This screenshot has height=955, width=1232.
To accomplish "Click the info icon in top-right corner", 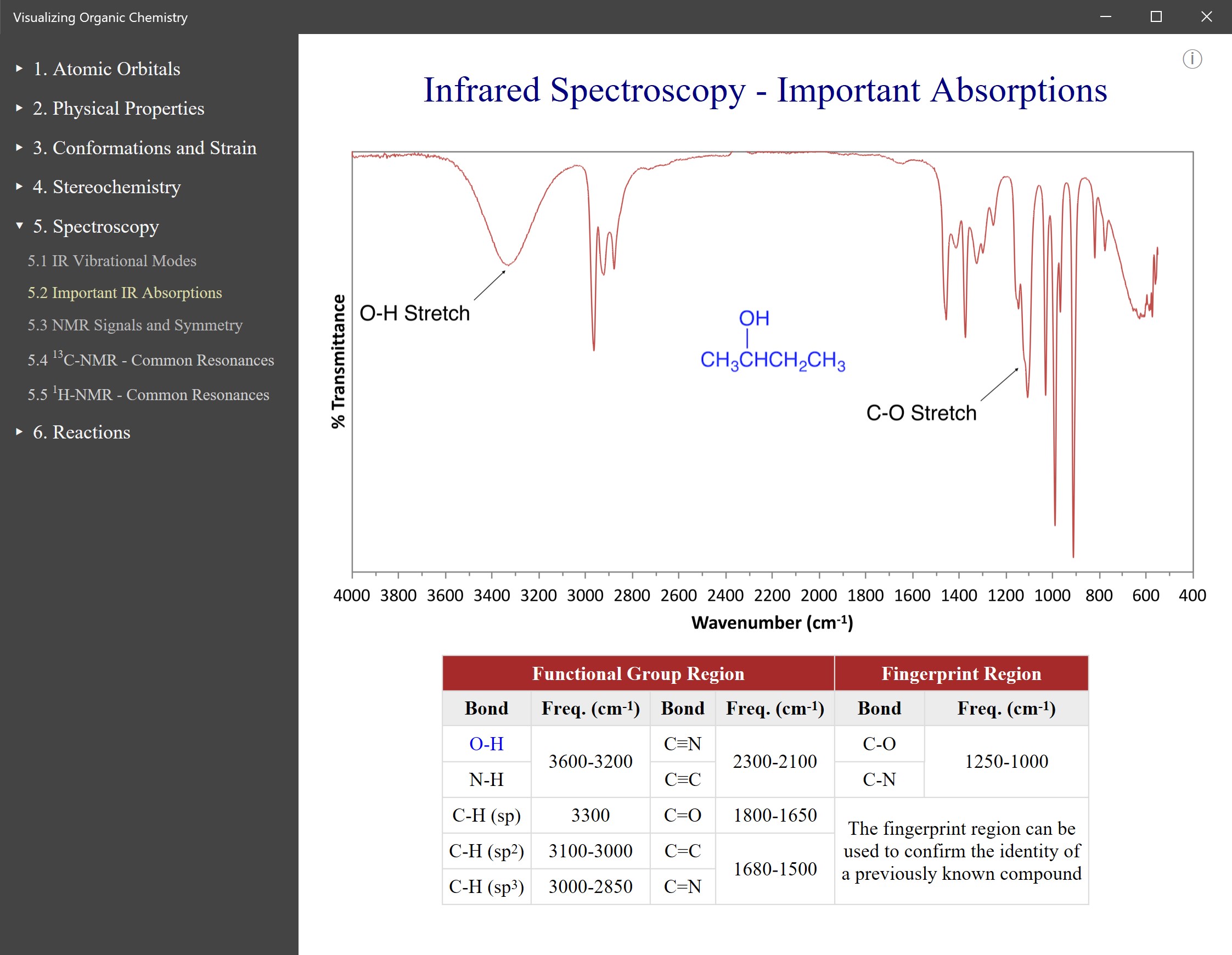I will pos(1191,59).
